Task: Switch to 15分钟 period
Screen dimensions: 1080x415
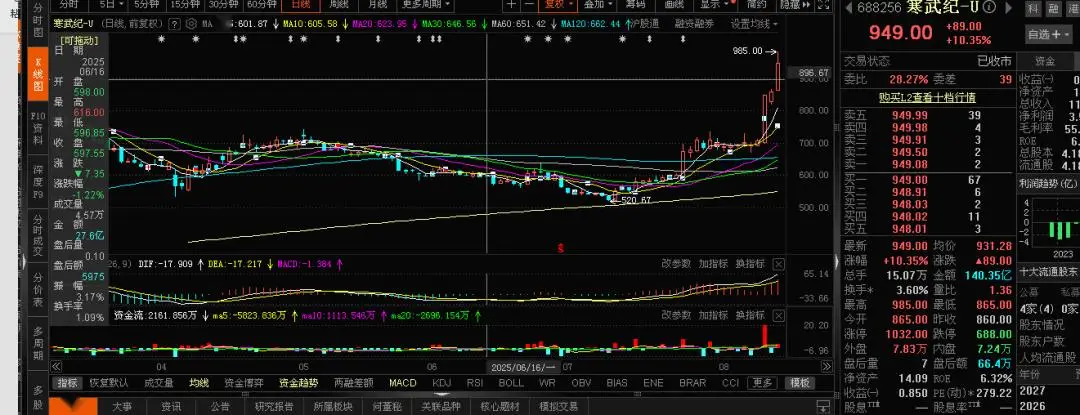Action: click(x=185, y=4)
